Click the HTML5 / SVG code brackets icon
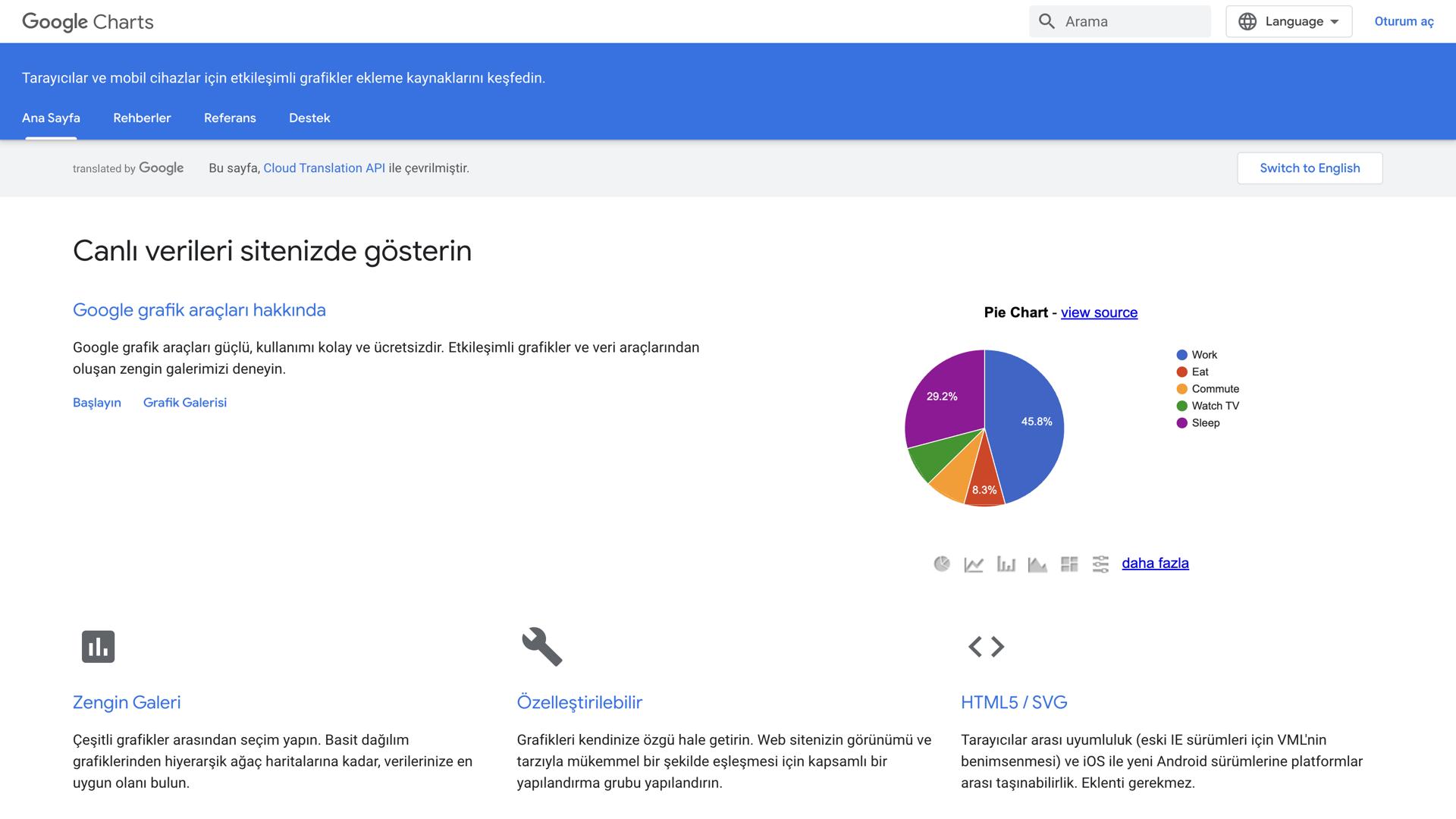 [985, 647]
